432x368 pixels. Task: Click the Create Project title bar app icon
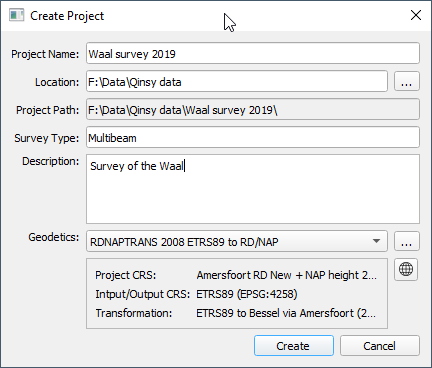(x=16, y=16)
